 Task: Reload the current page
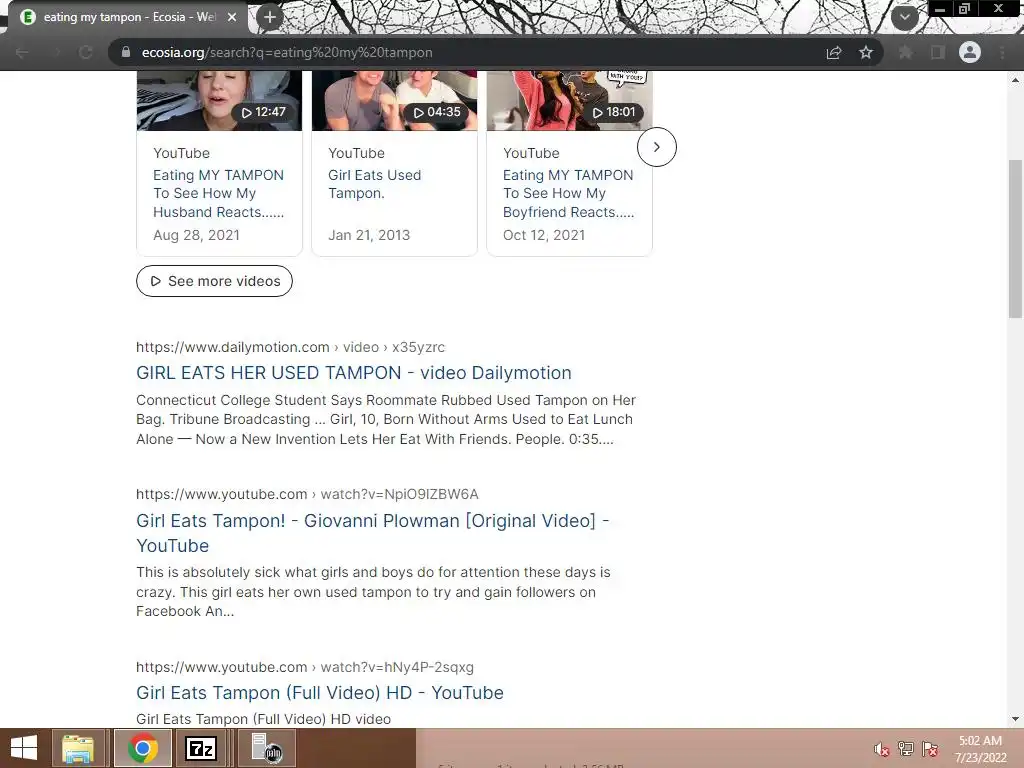pos(86,53)
